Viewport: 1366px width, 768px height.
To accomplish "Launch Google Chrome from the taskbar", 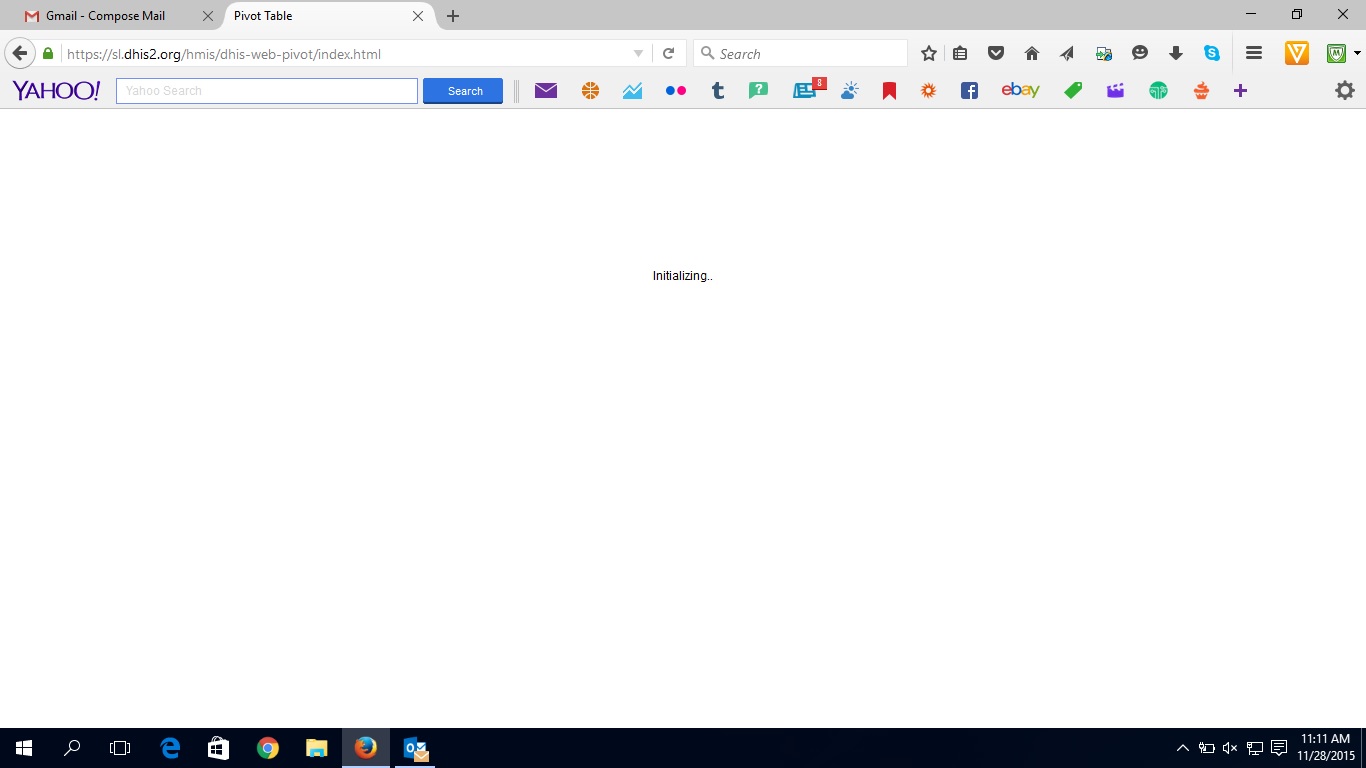I will pos(267,748).
